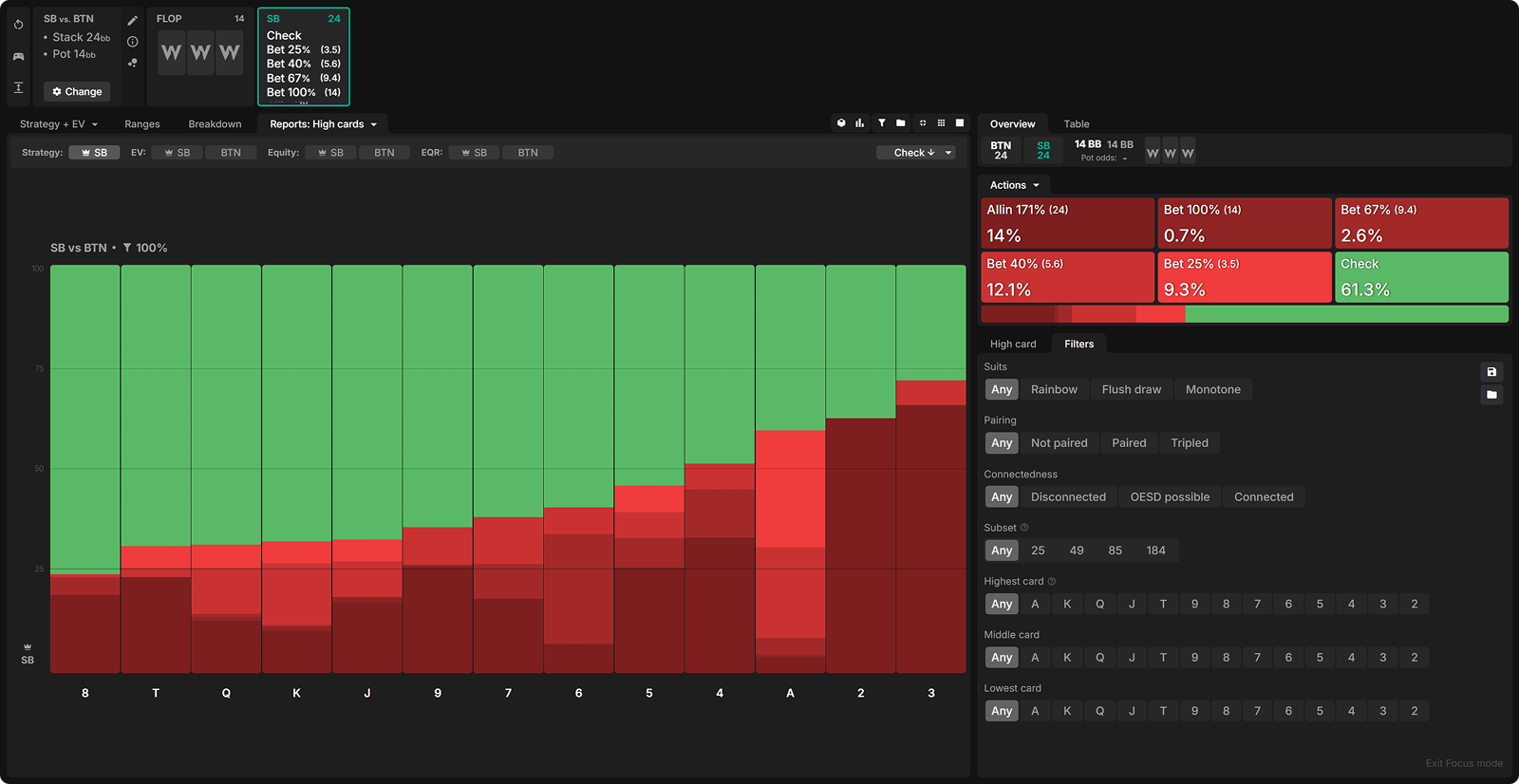Click the A column in bar chart
The image size is (1519, 784).
(x=790, y=475)
